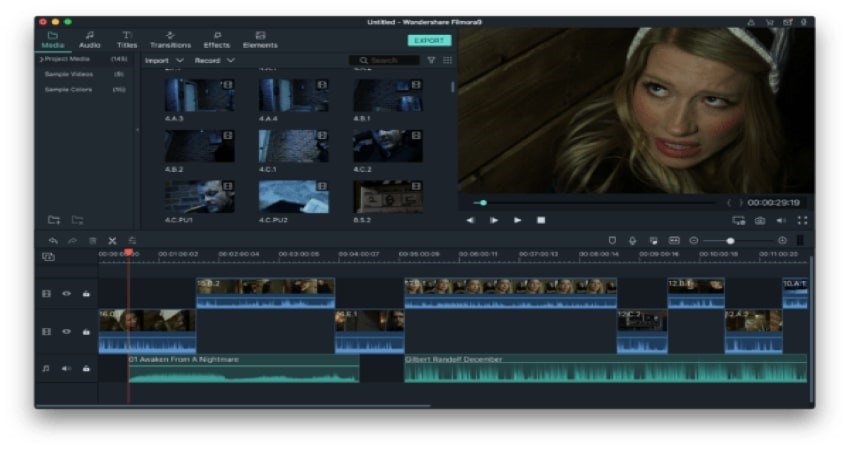Click the timeline playhead marker
Image resolution: width=850 pixels, height=450 pixels.
pos(128,252)
